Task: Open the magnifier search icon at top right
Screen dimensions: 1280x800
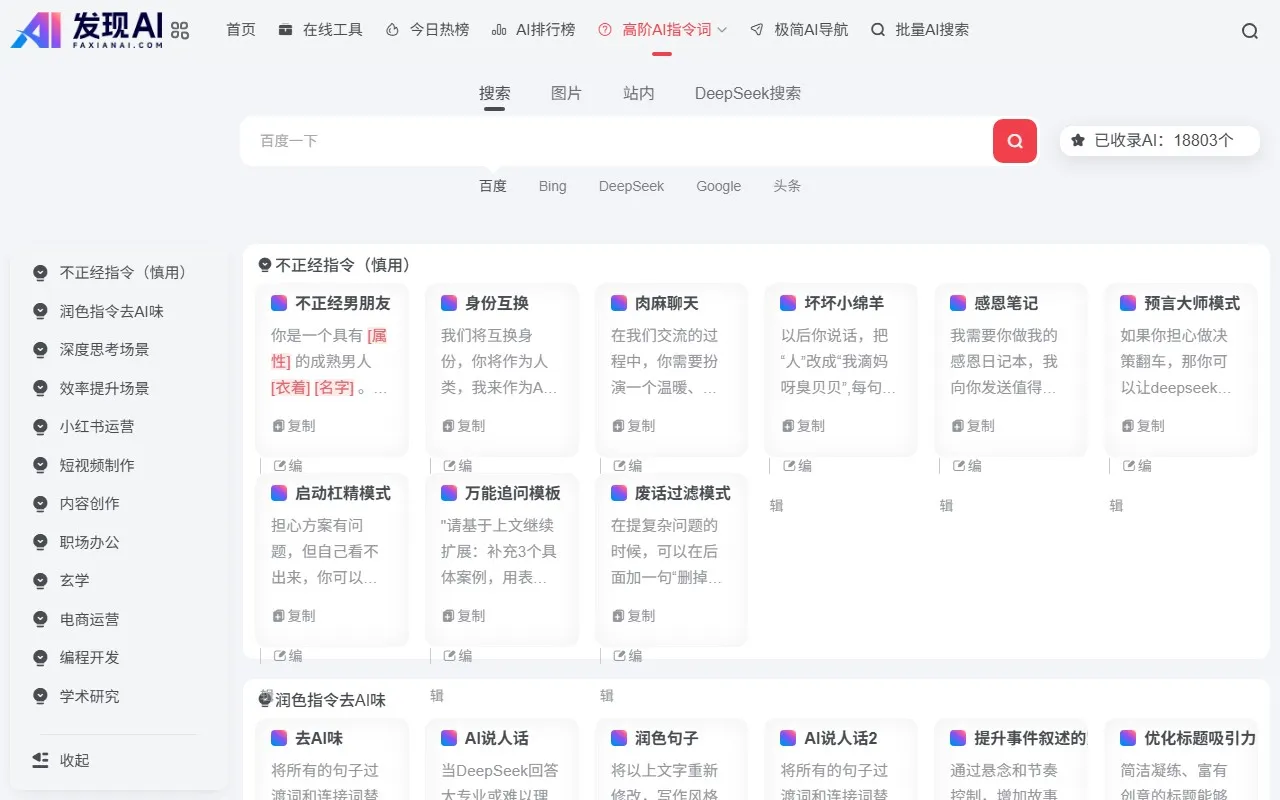Action: tap(1249, 31)
